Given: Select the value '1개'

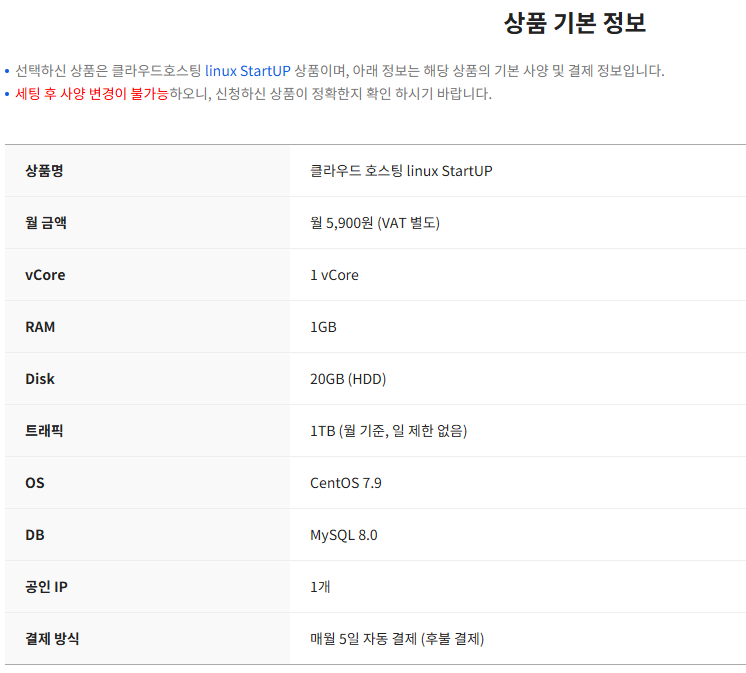Looking at the screenshot, I should pyautogui.click(x=320, y=586).
